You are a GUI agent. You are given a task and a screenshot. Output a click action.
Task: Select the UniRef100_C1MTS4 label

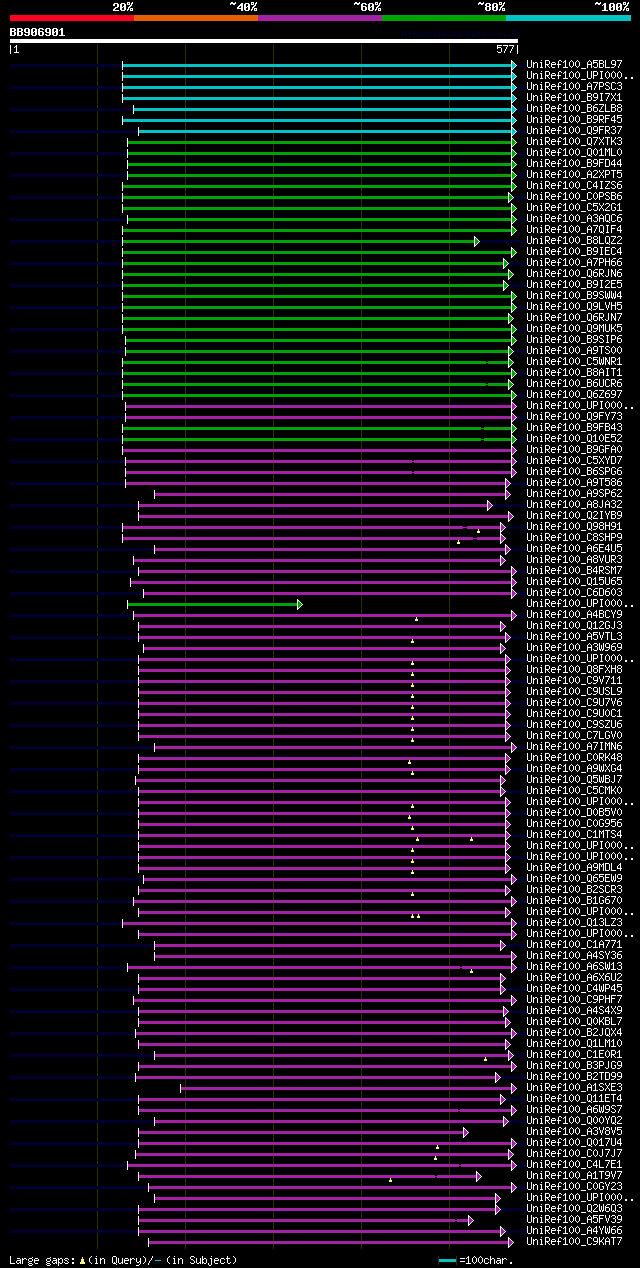(574, 835)
